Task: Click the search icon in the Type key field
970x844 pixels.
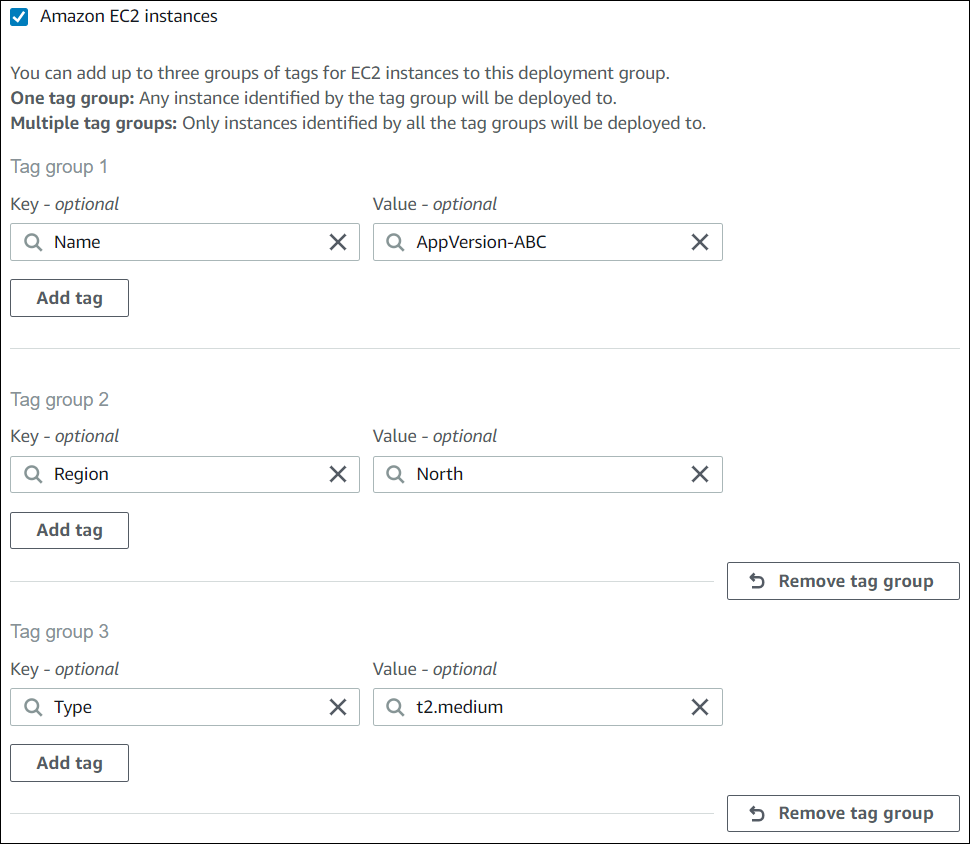Action: (31, 707)
